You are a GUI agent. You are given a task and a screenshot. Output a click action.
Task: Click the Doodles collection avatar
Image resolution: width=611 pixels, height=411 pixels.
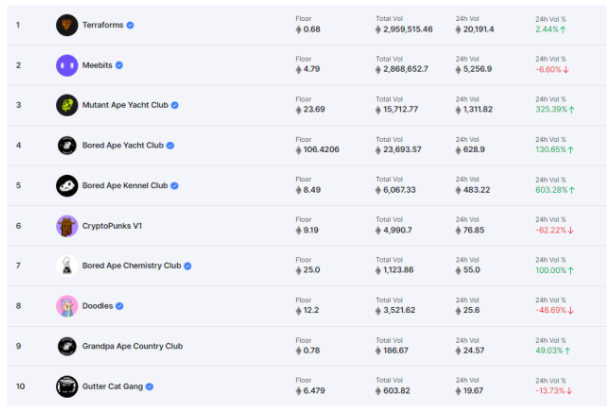tap(67, 306)
